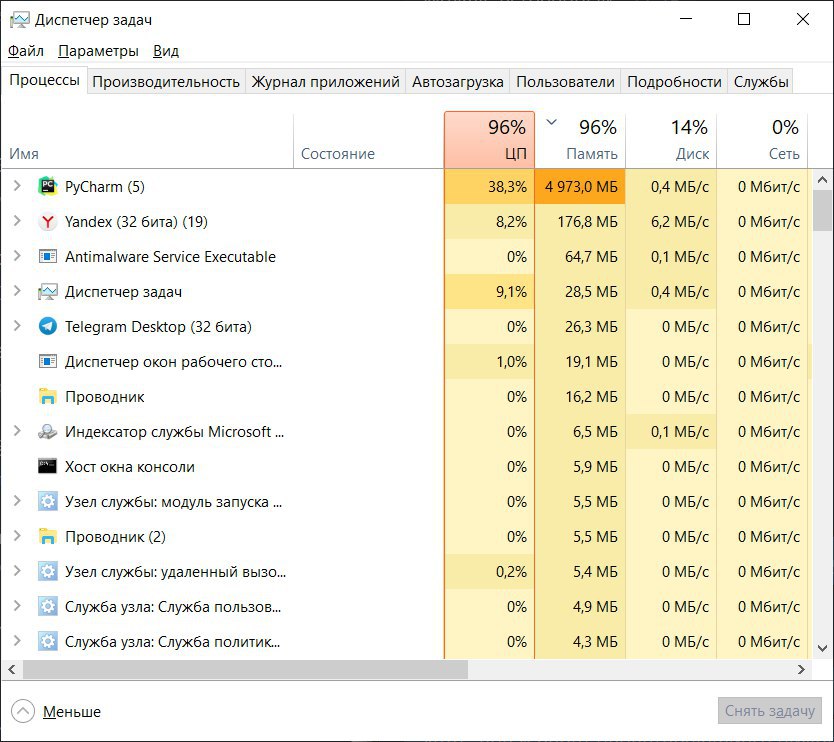Open the Параметры menu

(98, 51)
